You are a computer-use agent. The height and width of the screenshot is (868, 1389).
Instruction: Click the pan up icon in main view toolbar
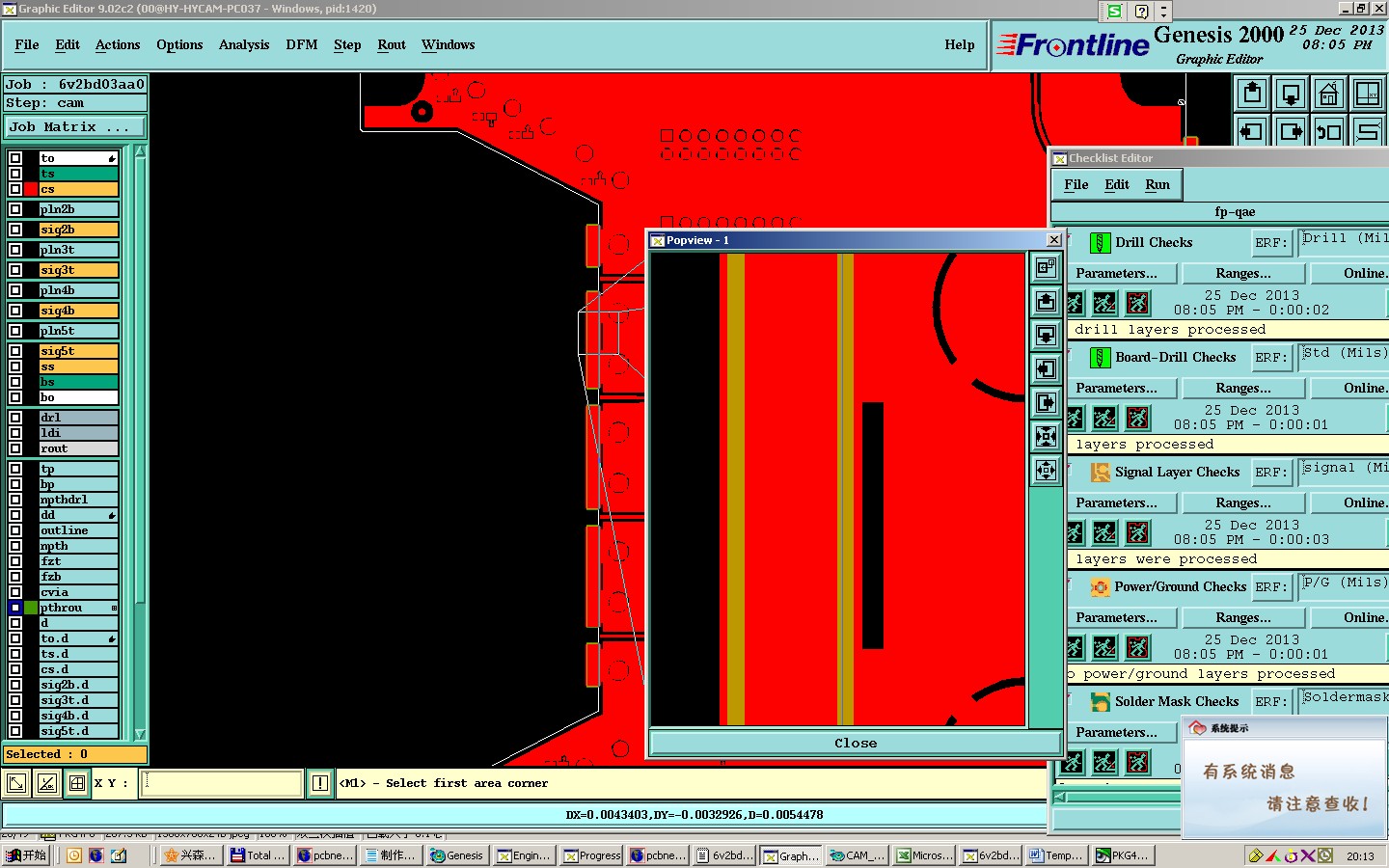pos(1253,94)
